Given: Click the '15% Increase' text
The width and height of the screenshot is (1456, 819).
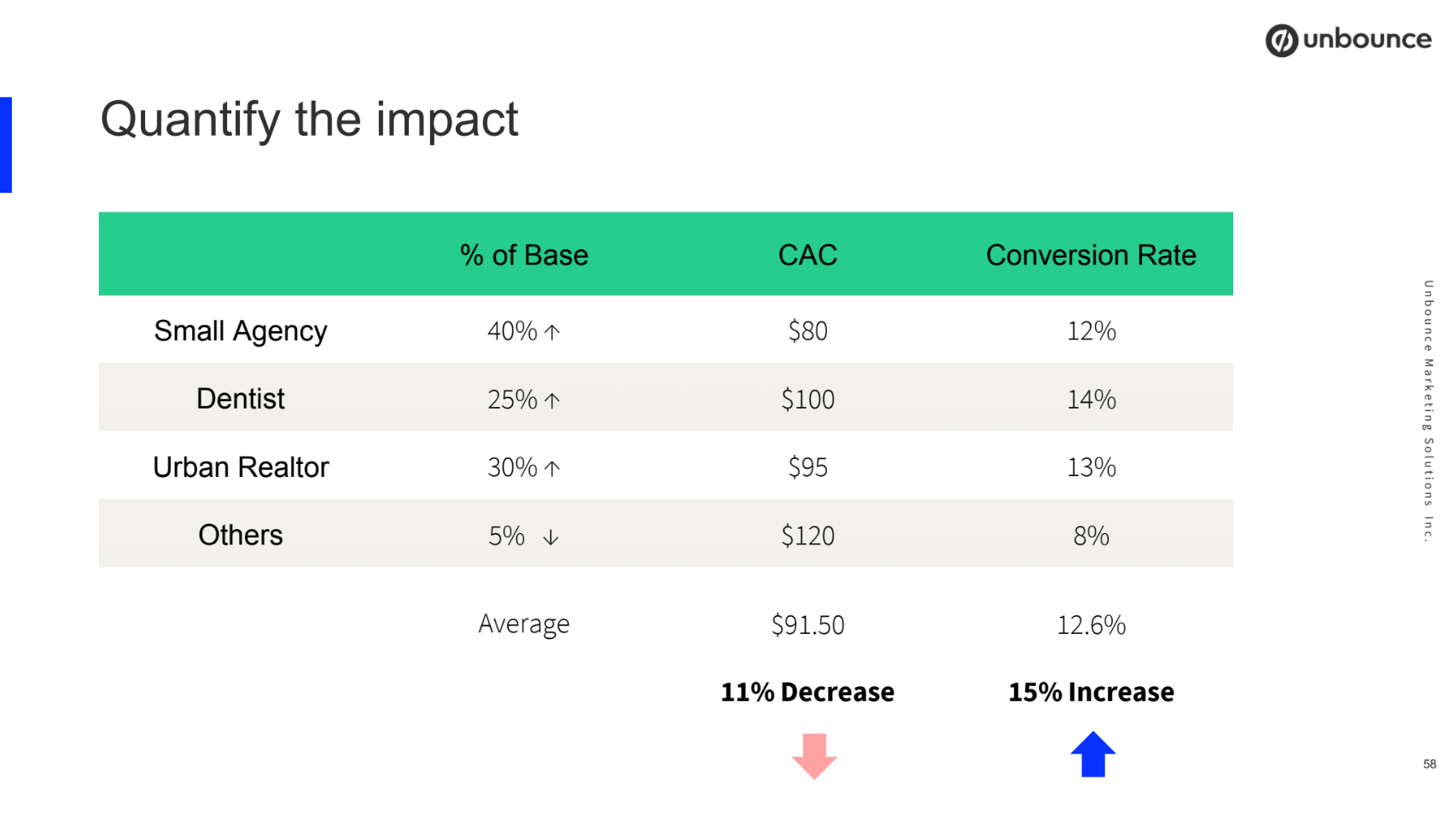Looking at the screenshot, I should (x=1091, y=692).
